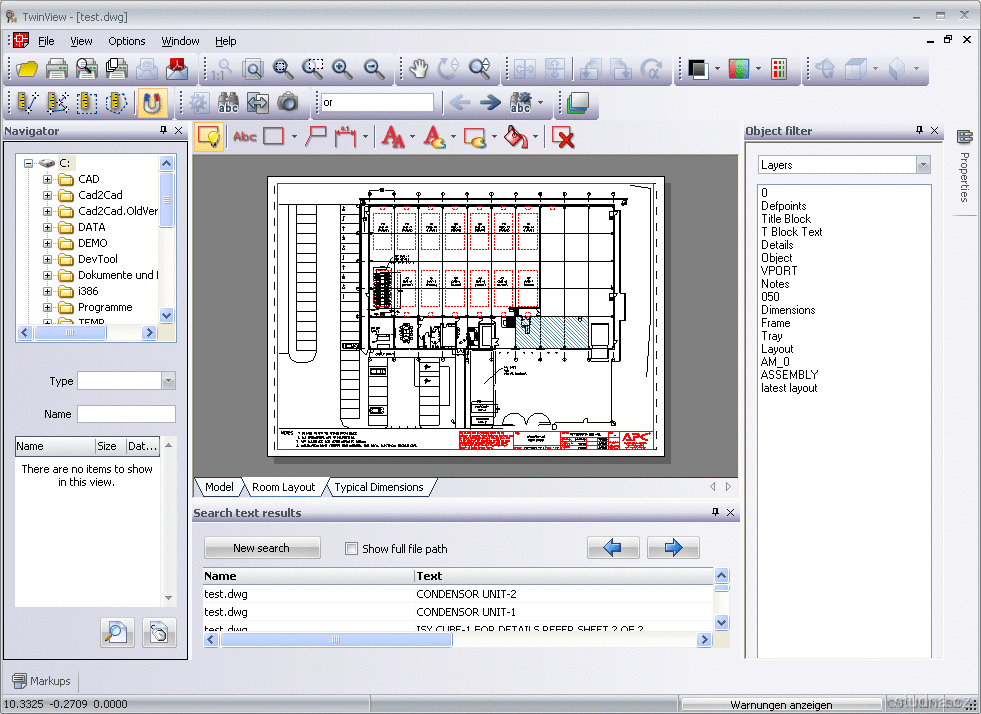Click the zoom in magnifier icon
Screen dimensions: 981x714
[343, 69]
